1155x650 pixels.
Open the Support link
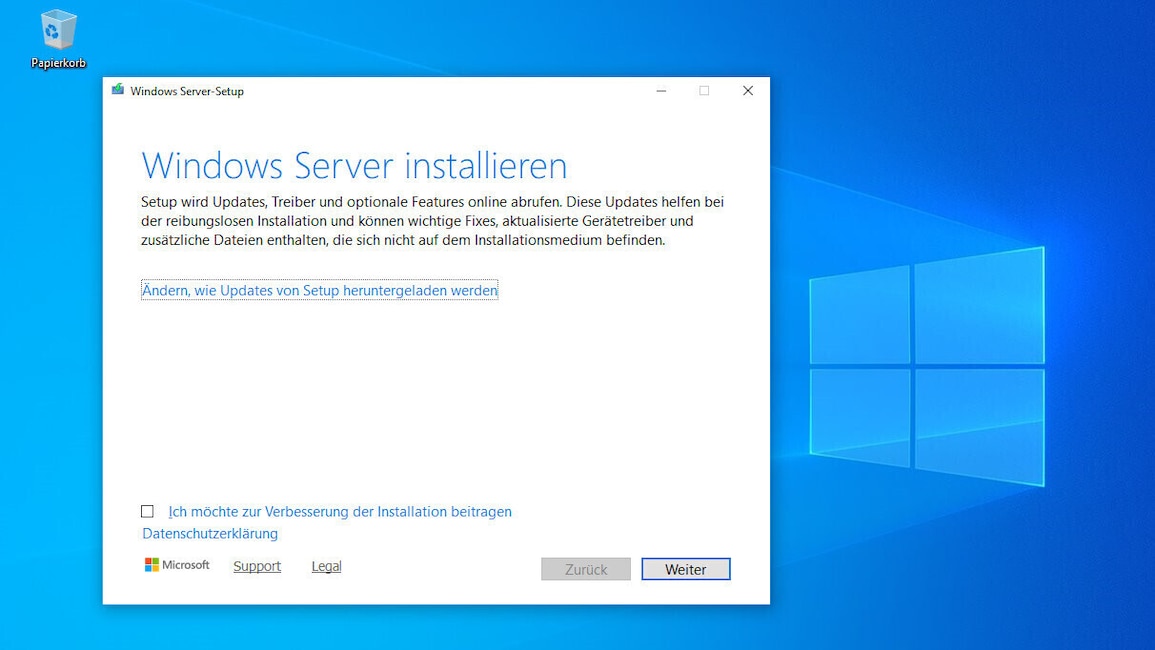tap(257, 566)
